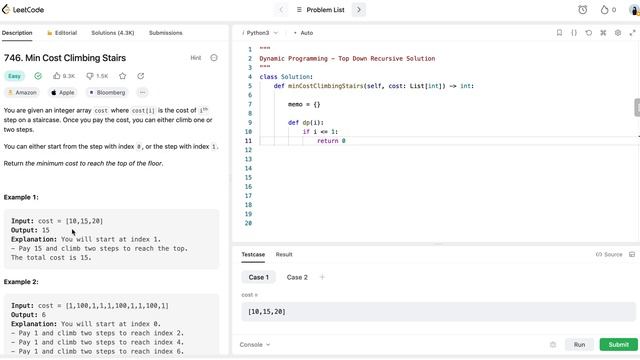
Task: Open editor settings gear icon
Action: click(x=618, y=33)
